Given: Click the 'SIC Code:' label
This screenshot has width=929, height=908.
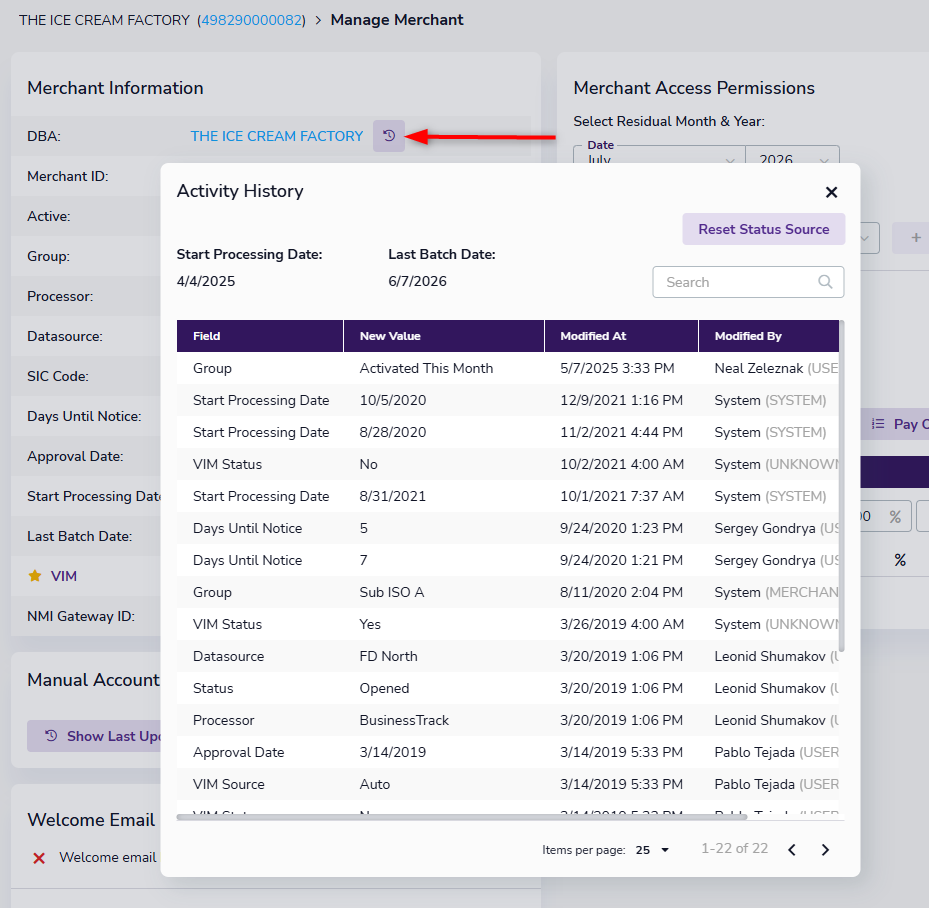Looking at the screenshot, I should (x=58, y=376).
